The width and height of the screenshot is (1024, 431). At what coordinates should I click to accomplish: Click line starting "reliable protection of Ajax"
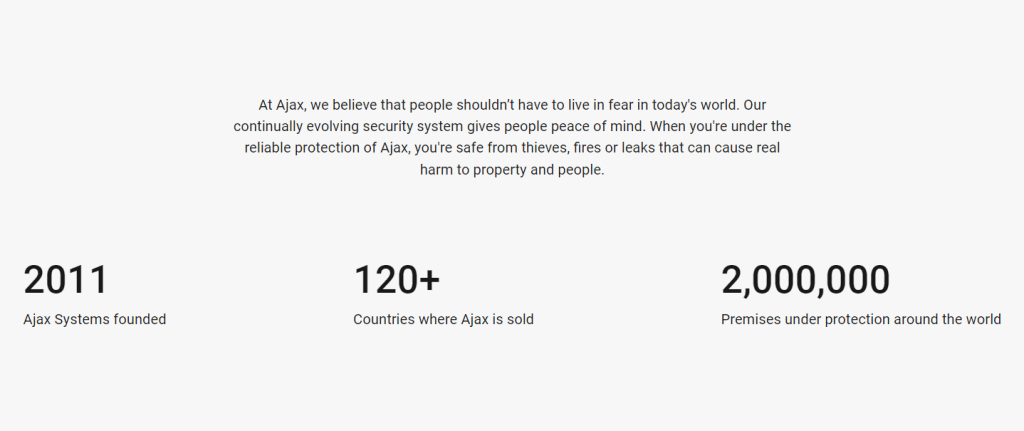click(x=512, y=148)
